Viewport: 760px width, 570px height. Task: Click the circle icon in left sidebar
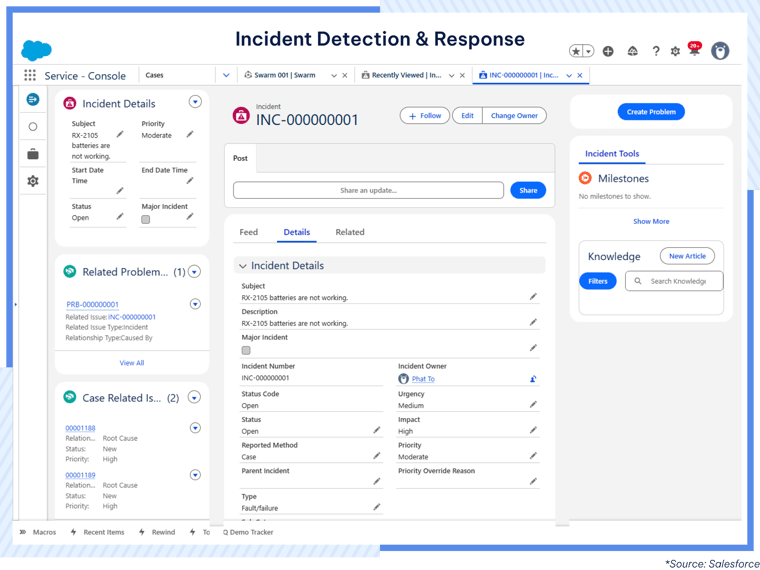[x=33, y=127]
